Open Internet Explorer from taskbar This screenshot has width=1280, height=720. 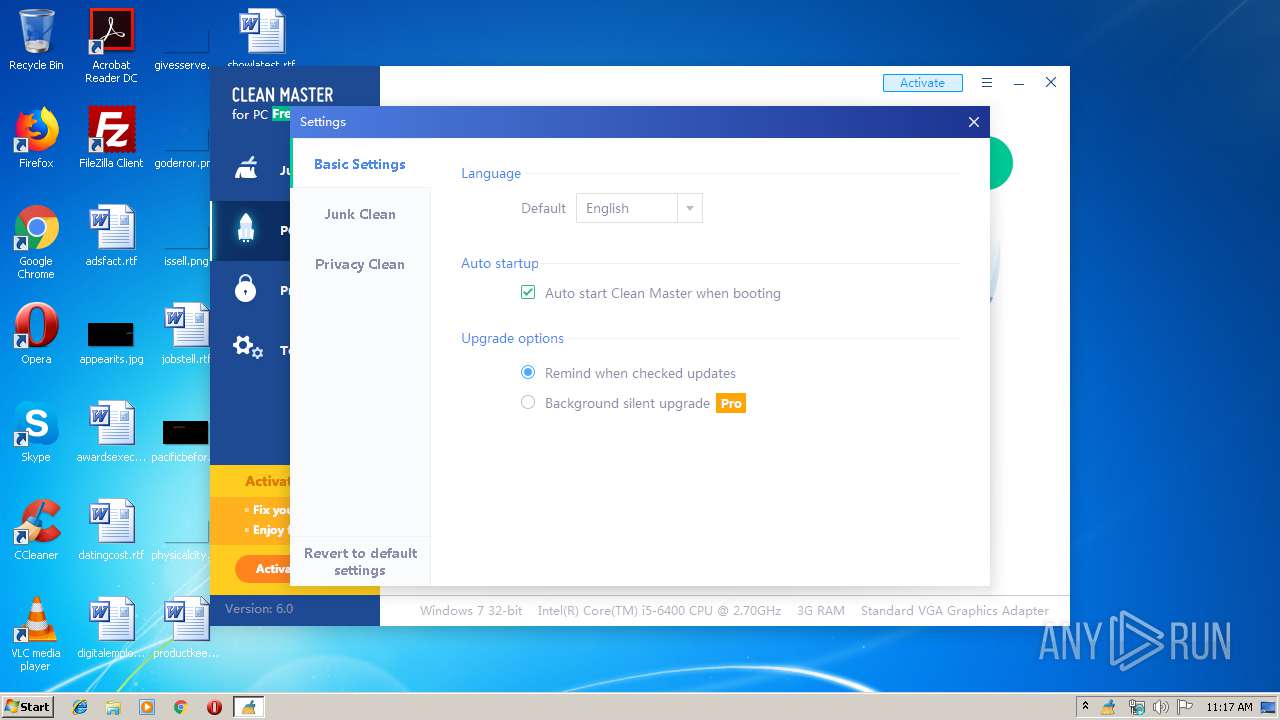coord(80,707)
